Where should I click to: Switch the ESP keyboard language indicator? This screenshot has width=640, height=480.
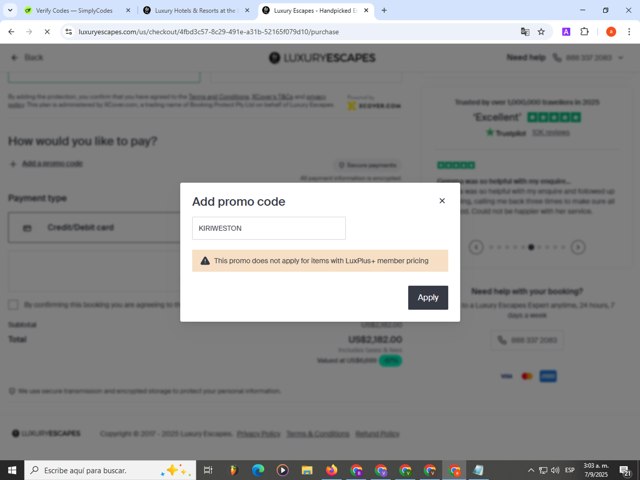(x=570, y=470)
